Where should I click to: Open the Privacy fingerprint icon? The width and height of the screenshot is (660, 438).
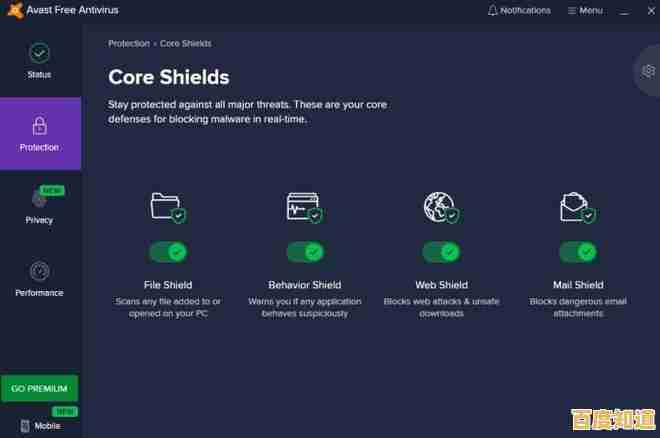click(x=39, y=198)
